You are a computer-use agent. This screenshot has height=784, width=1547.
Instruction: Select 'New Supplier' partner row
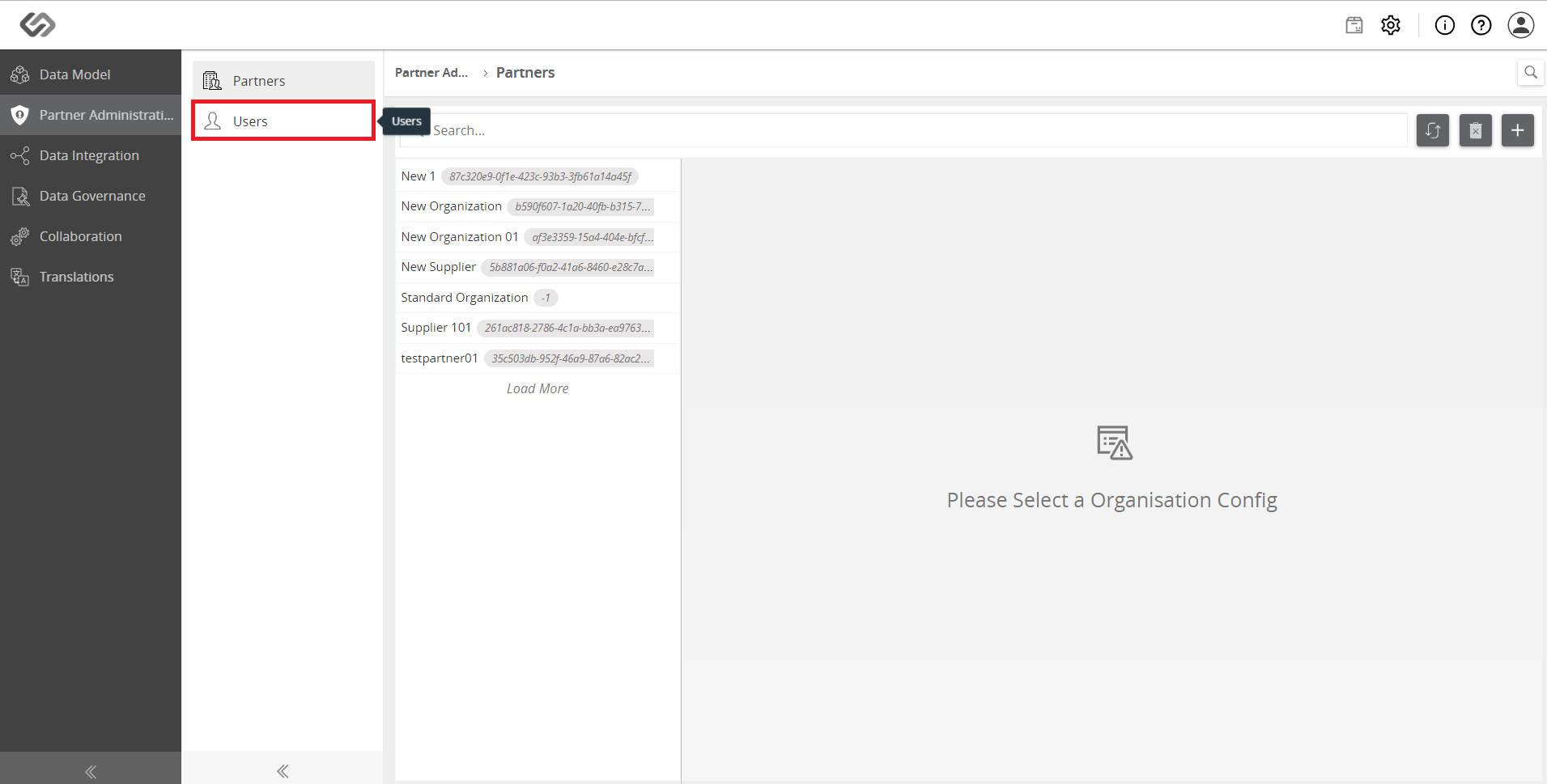click(538, 267)
